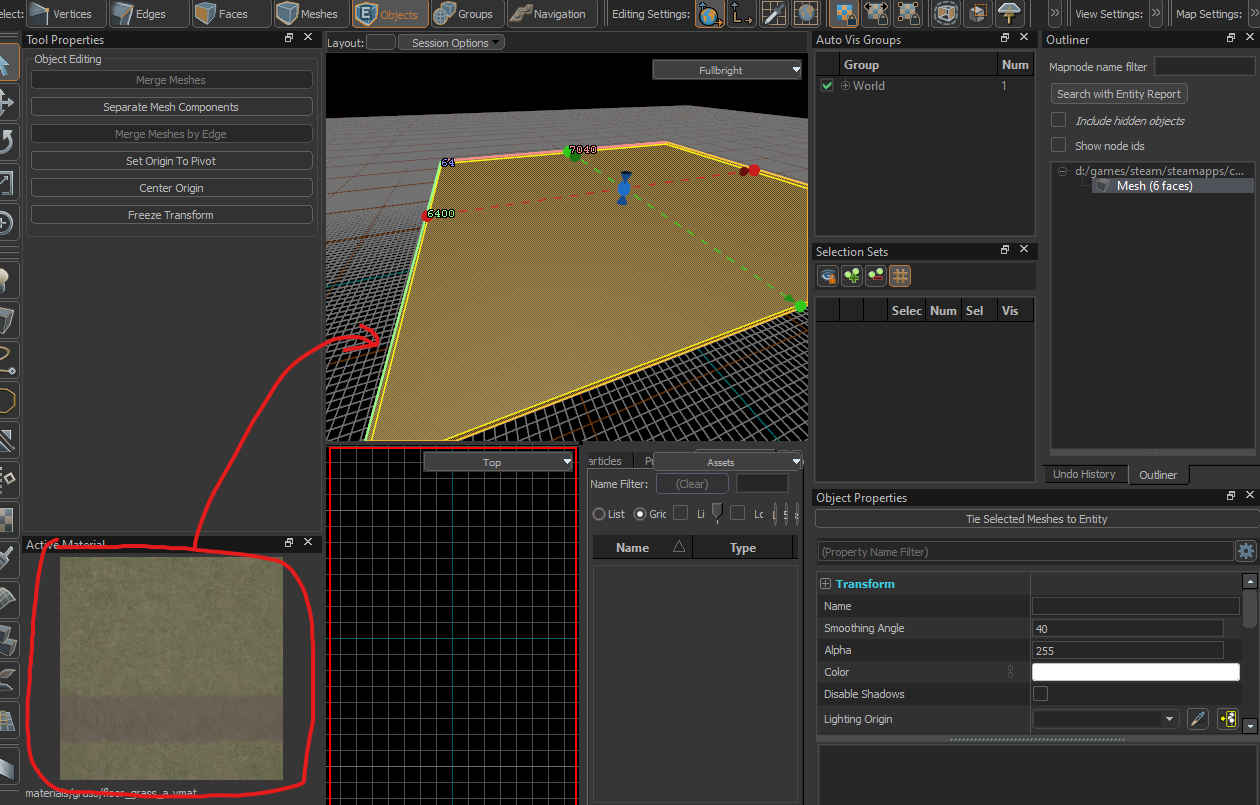1260x805 pixels.
Task: Switch to the Undo History tab
Action: 1084,474
